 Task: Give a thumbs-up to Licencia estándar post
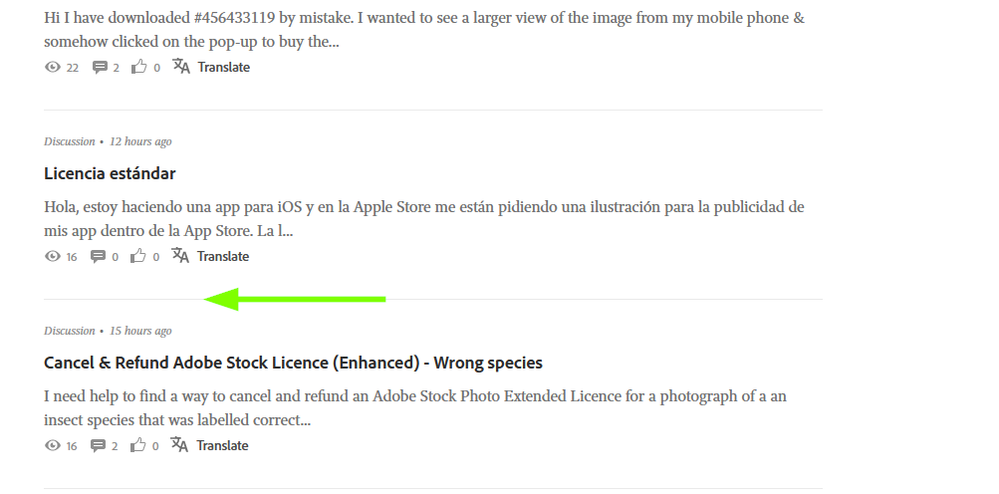pos(139,257)
